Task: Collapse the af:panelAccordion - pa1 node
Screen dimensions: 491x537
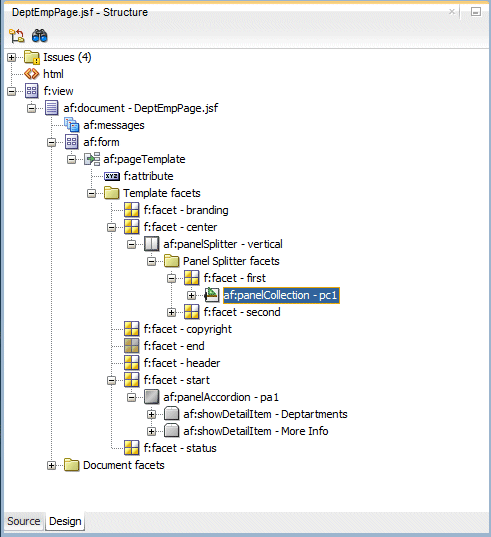Action: pyautogui.click(x=131, y=398)
